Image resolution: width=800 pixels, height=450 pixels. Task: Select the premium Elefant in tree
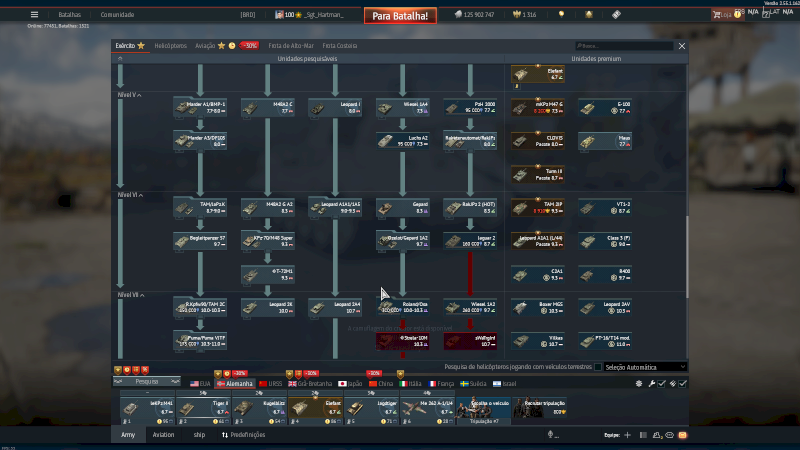538,74
